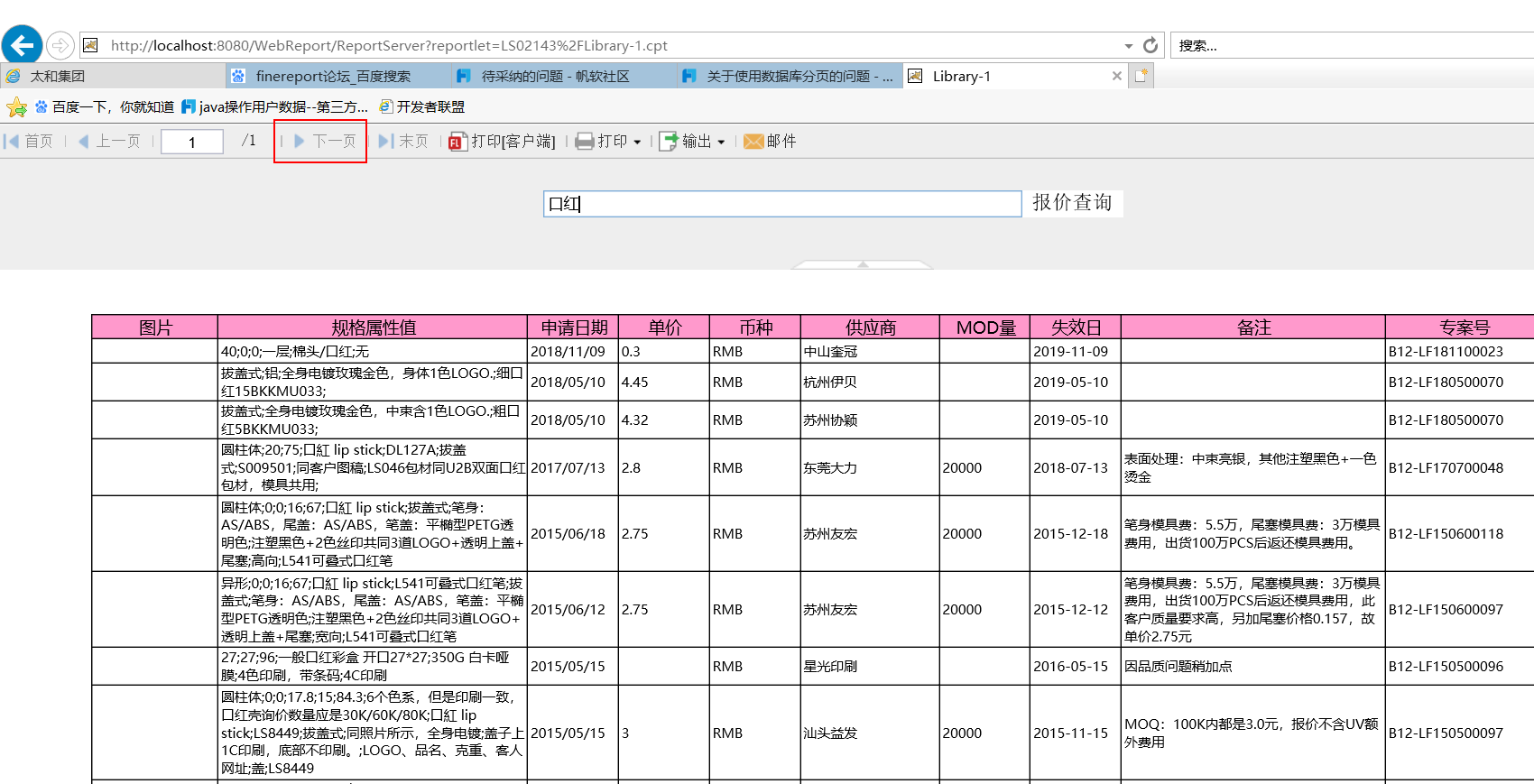The image size is (1534, 784).
Task: Go to first page with 首页 button
Action: (29, 141)
